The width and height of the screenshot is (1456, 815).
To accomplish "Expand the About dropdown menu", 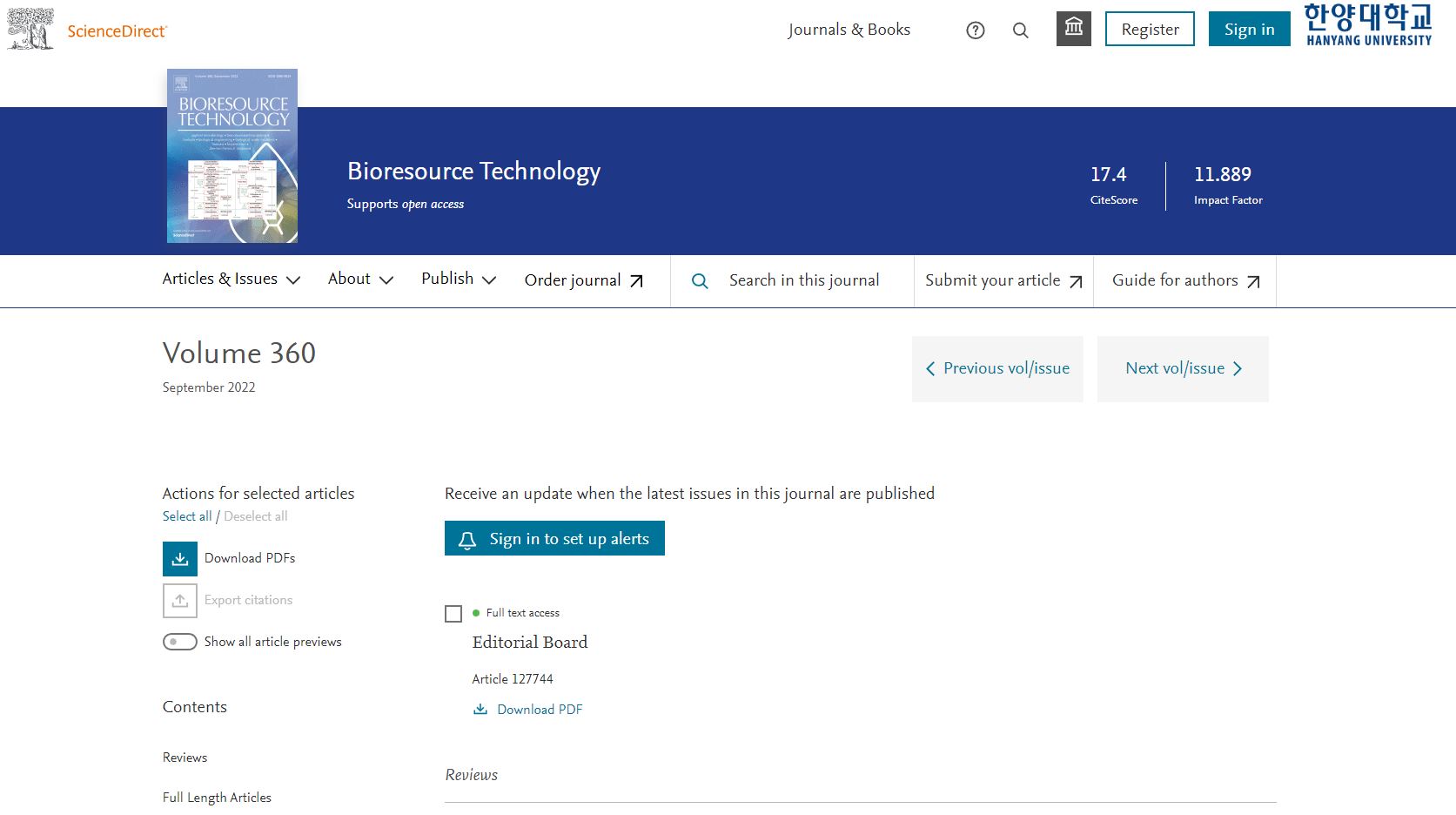I will tap(360, 280).
